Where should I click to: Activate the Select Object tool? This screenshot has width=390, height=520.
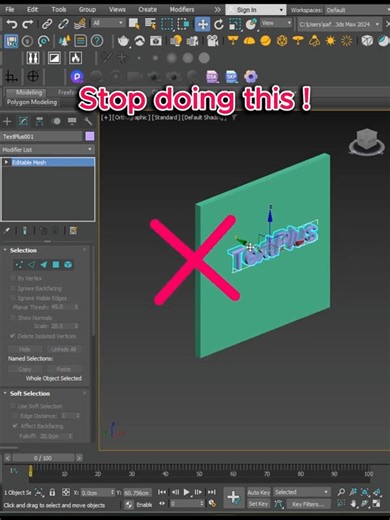coord(134,24)
